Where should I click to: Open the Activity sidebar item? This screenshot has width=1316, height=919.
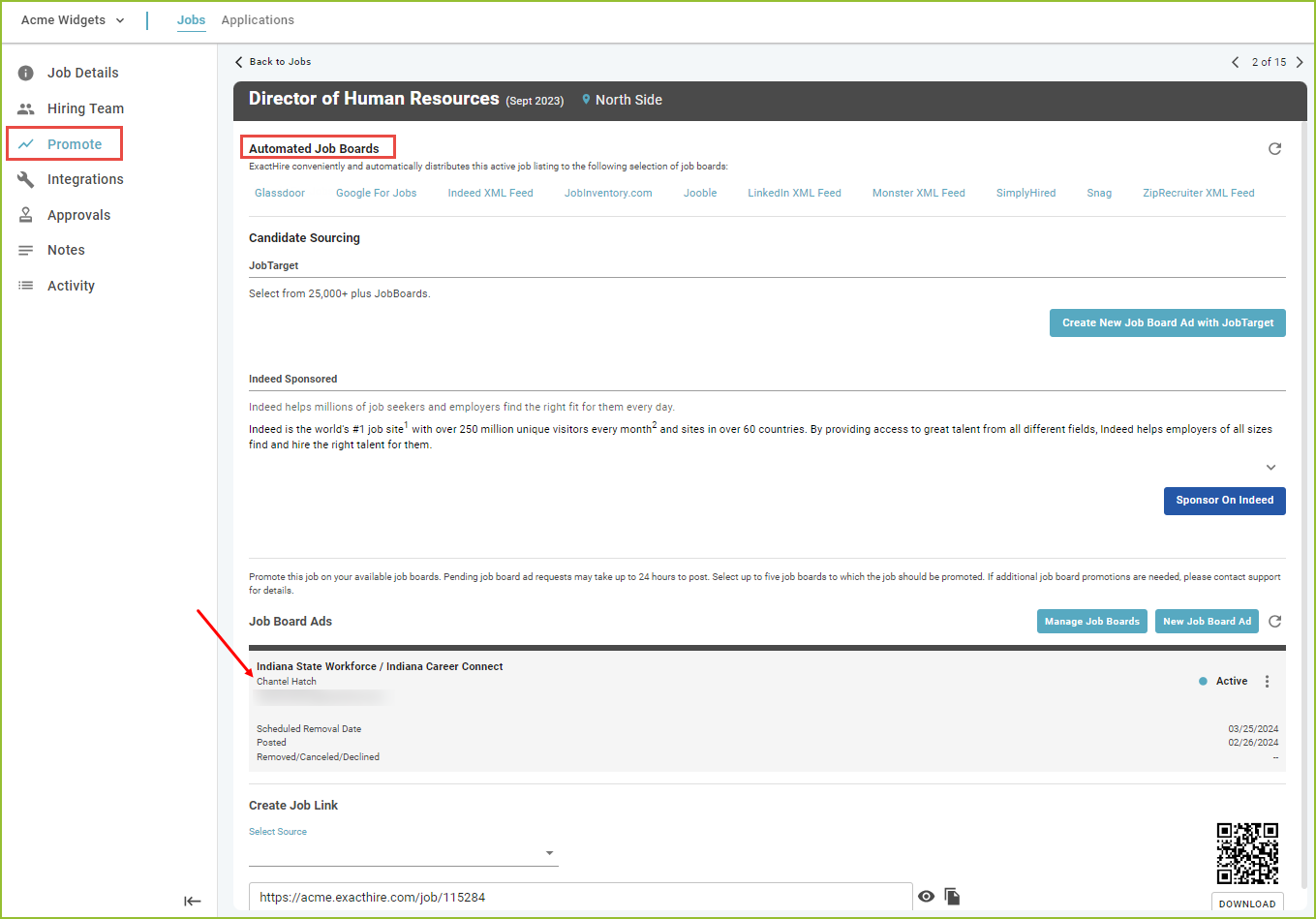[71, 286]
